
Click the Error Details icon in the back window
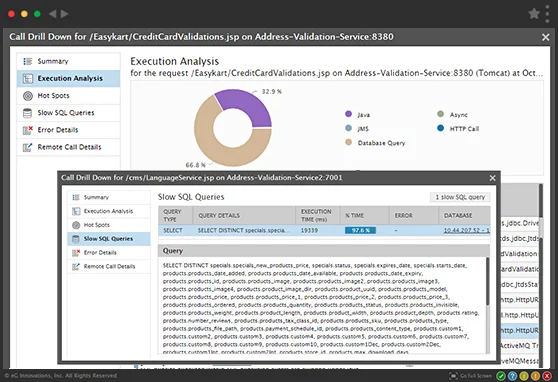(x=28, y=130)
